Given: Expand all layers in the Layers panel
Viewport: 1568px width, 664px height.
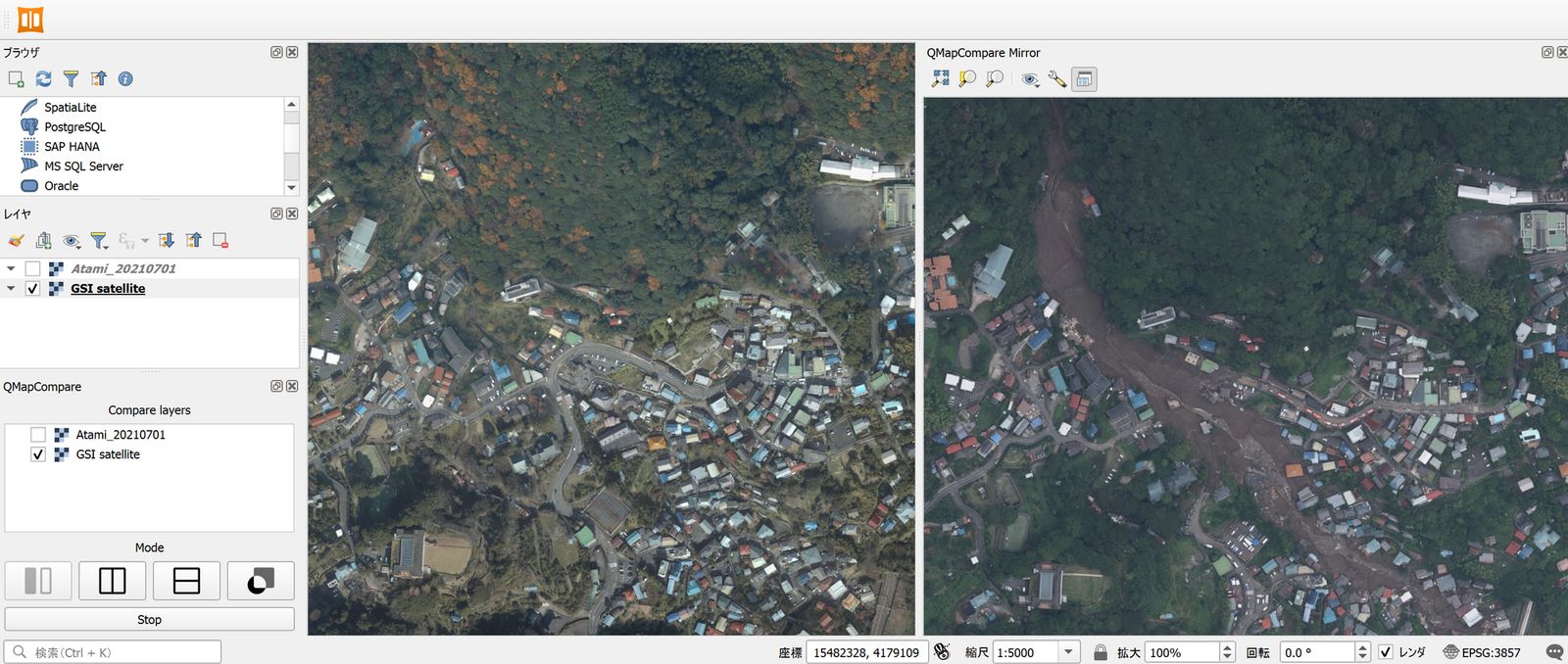Looking at the screenshot, I should pyautogui.click(x=166, y=240).
